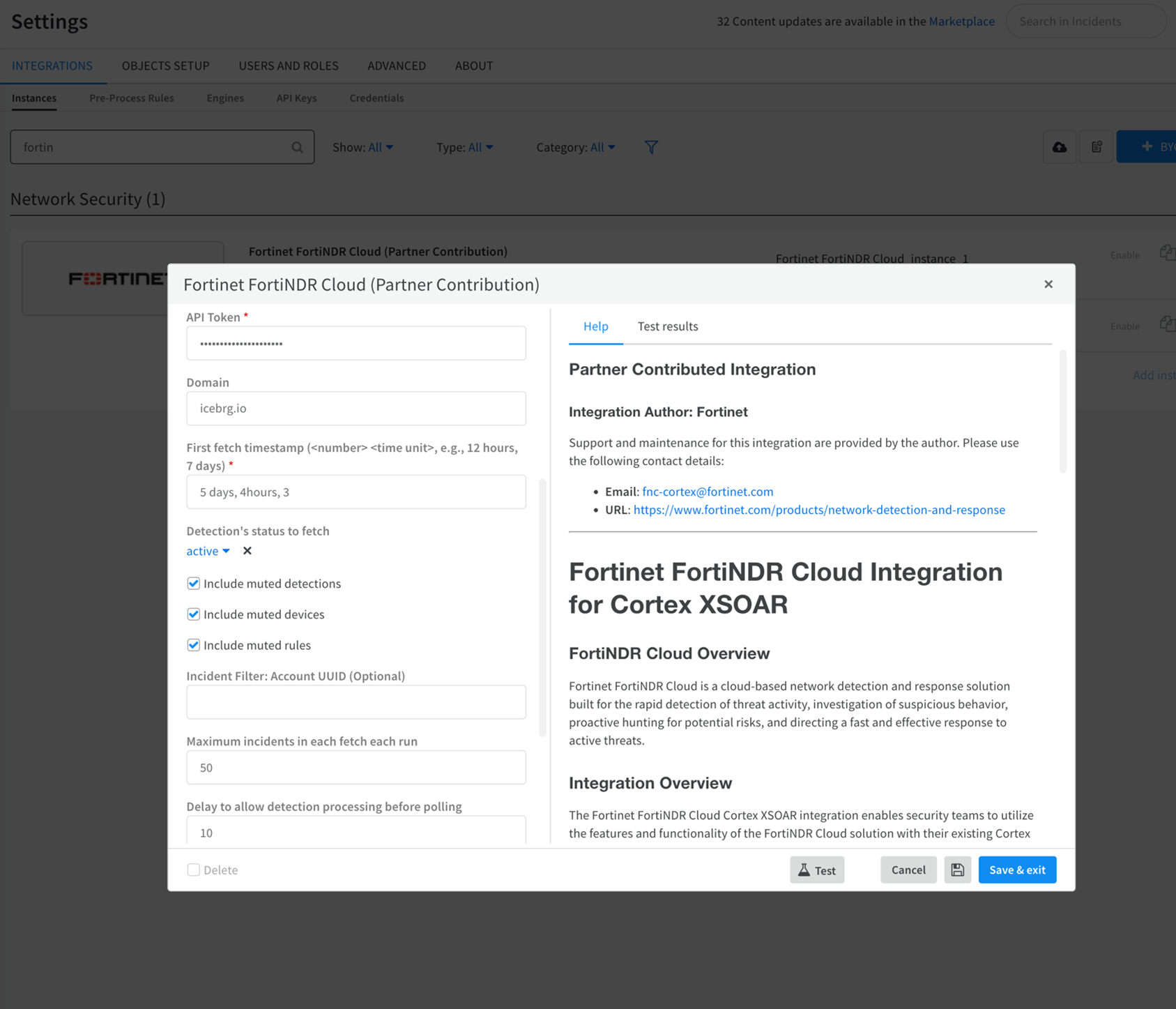Check the Delete checkbox

point(193,870)
